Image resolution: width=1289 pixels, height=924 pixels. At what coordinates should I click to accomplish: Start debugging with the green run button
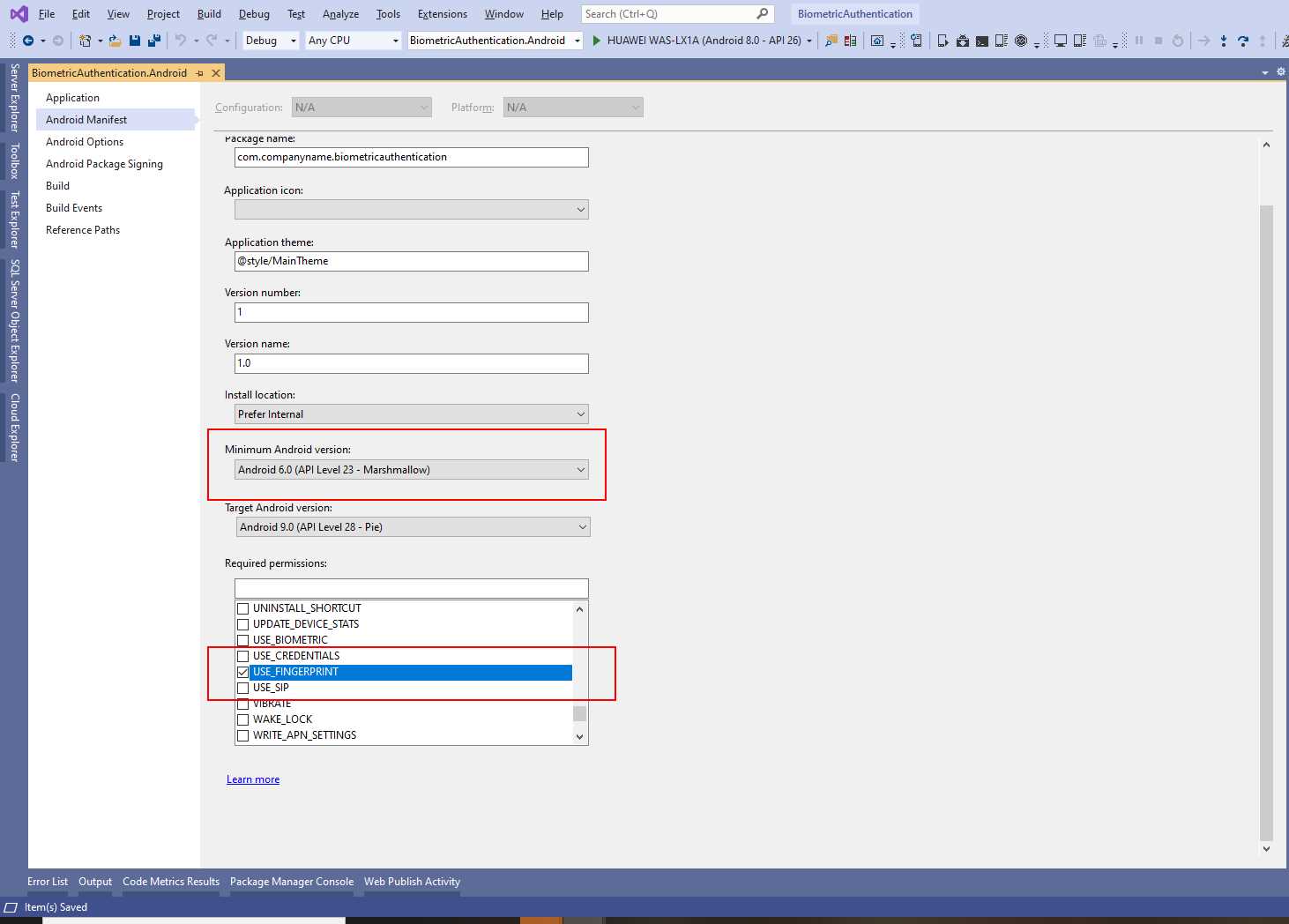(598, 40)
